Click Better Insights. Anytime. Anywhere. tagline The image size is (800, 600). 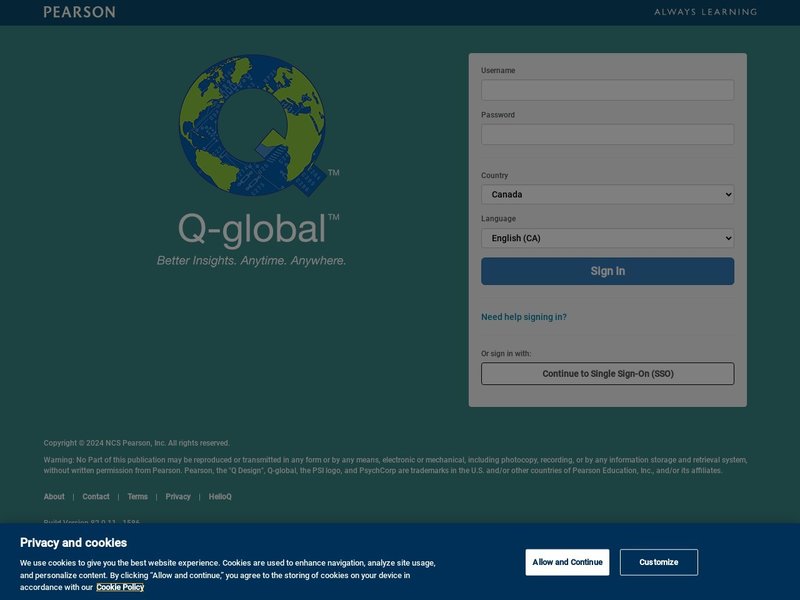point(252,261)
